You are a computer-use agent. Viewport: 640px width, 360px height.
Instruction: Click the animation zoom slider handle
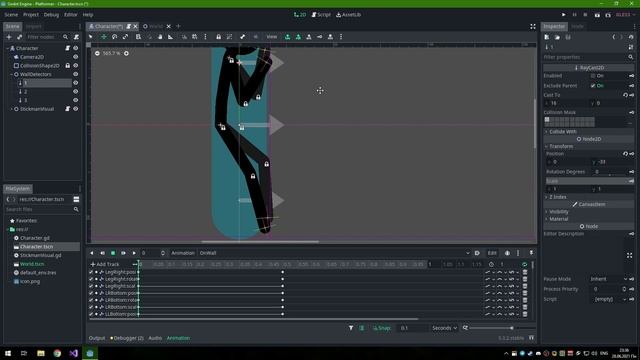click(511, 328)
